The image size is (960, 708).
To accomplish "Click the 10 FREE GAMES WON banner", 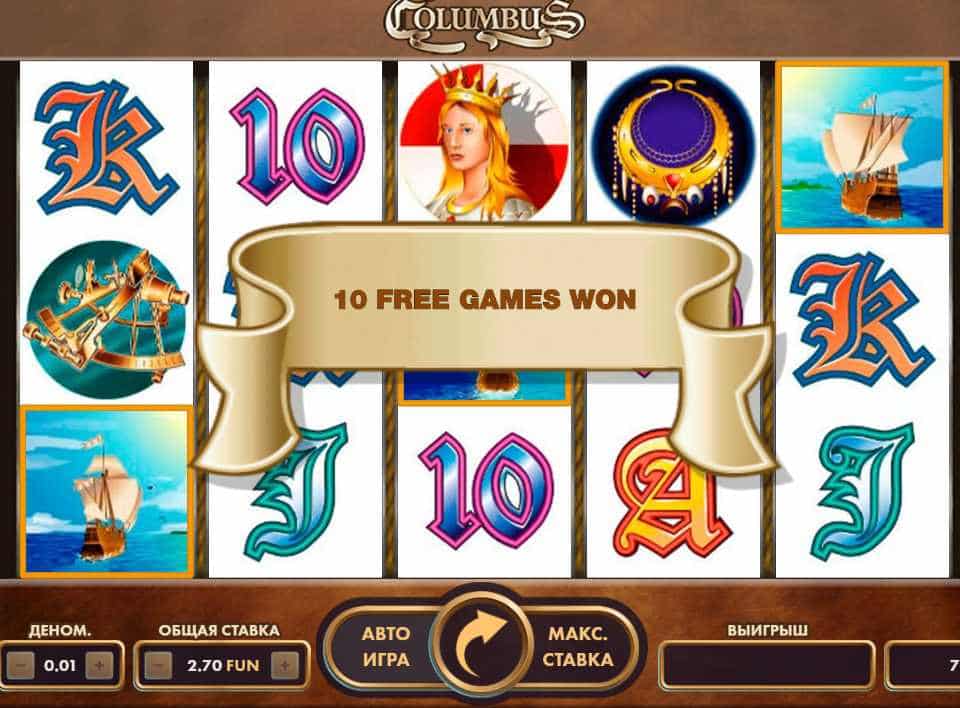I will point(484,299).
